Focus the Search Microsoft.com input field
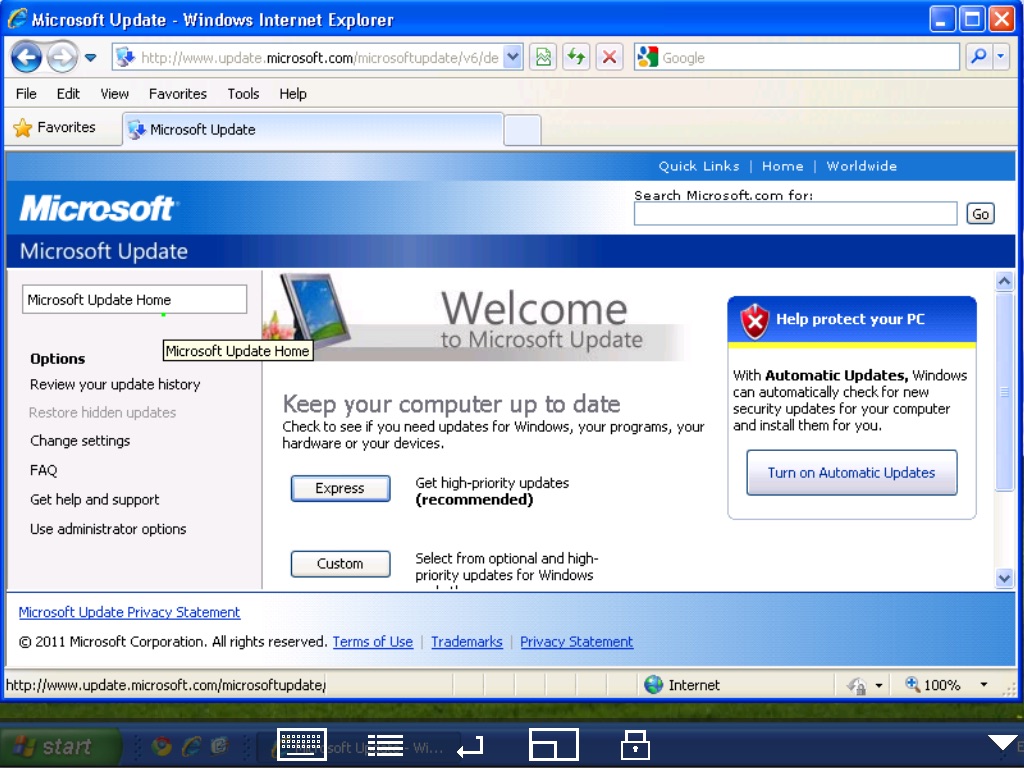Screen dimensions: 1024x768 [x=795, y=214]
